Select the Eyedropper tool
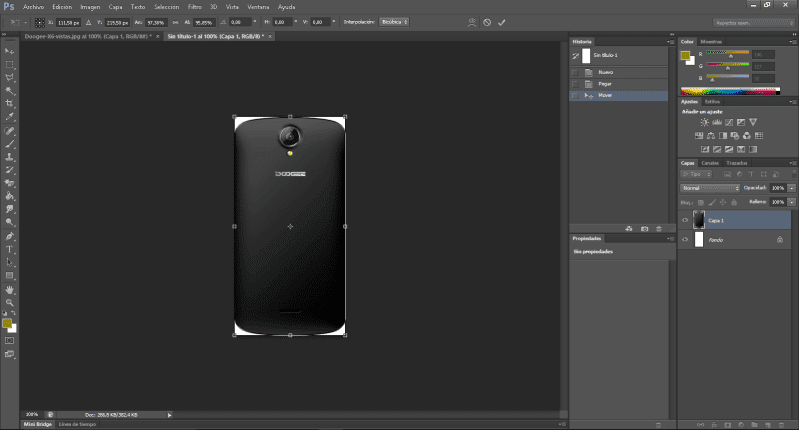The height and width of the screenshot is (430, 799). click(x=9, y=117)
